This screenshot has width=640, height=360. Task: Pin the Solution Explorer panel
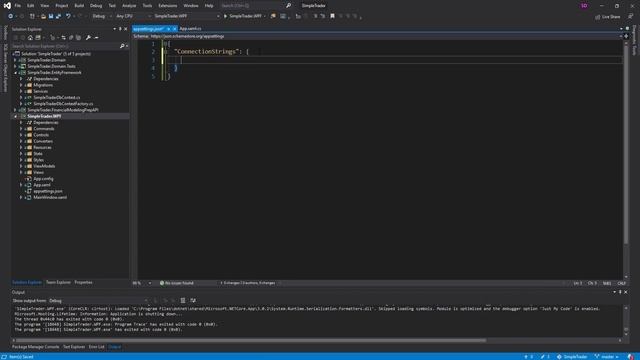point(120,29)
